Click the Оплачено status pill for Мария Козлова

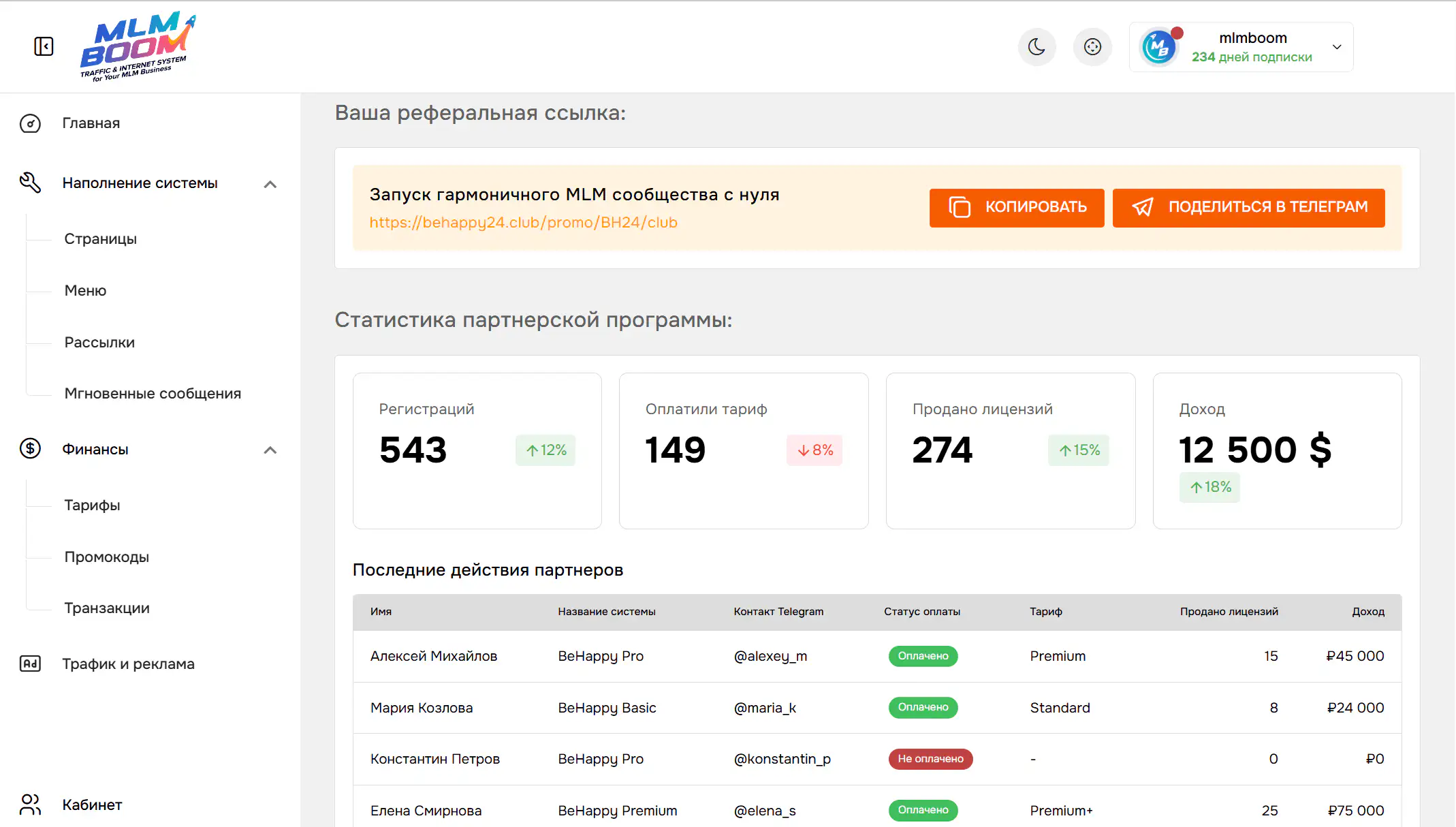(x=923, y=708)
